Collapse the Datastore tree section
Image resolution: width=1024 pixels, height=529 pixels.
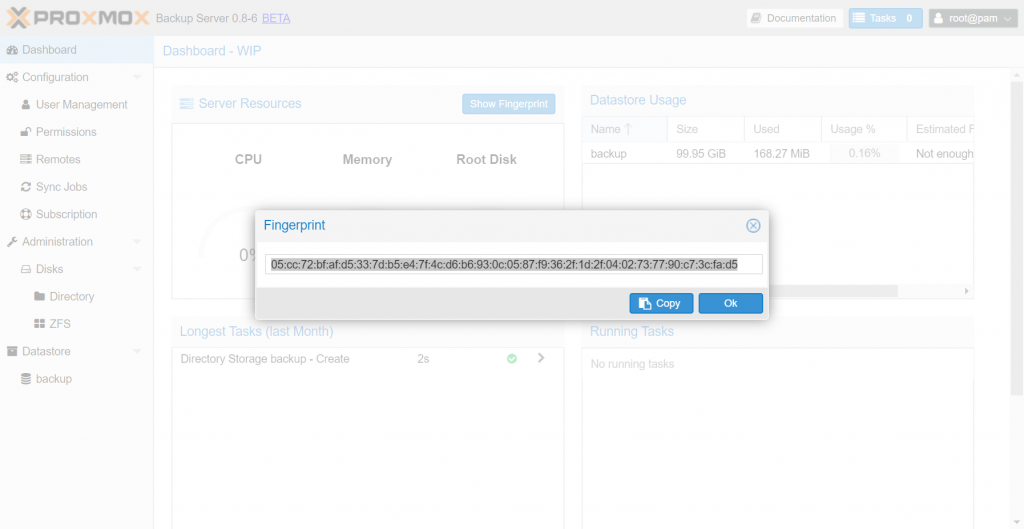(x=136, y=351)
